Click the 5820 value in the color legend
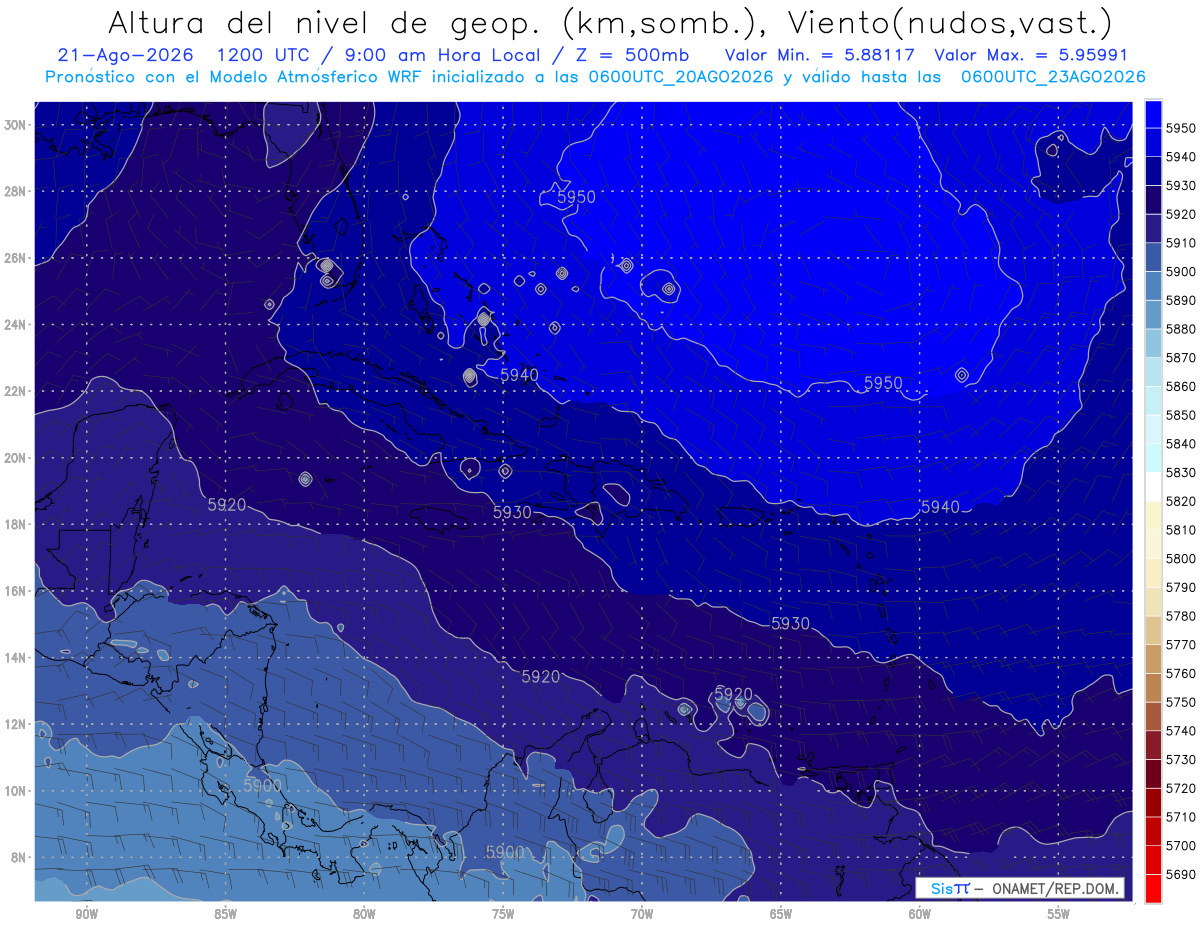The height and width of the screenshot is (927, 1200). 1180,501
